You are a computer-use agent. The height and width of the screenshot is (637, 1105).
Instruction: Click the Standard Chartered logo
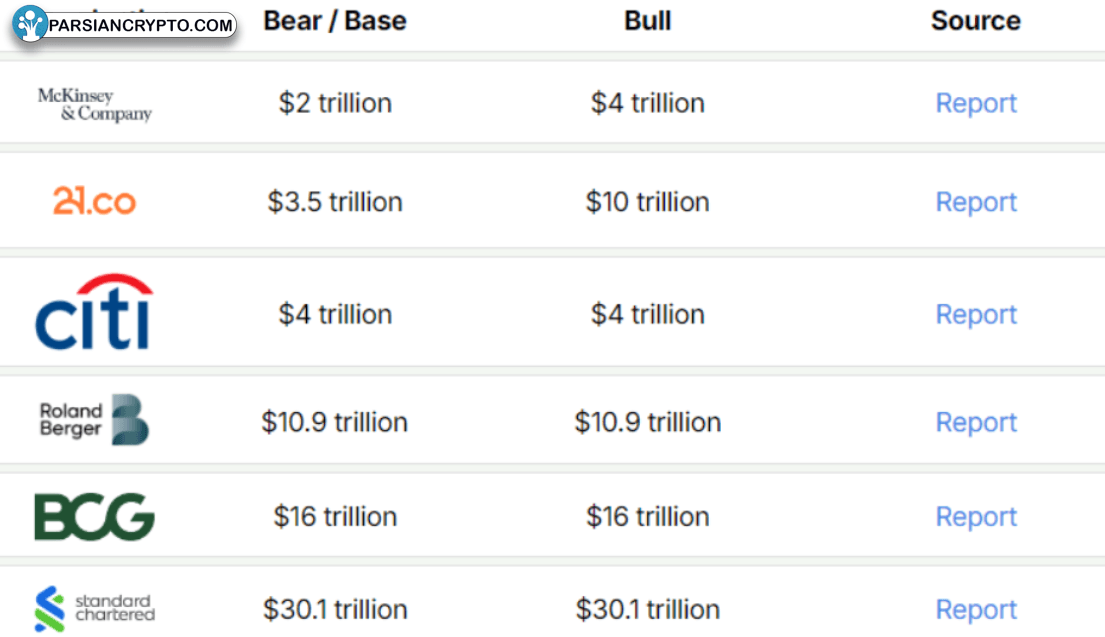[x=94, y=608]
